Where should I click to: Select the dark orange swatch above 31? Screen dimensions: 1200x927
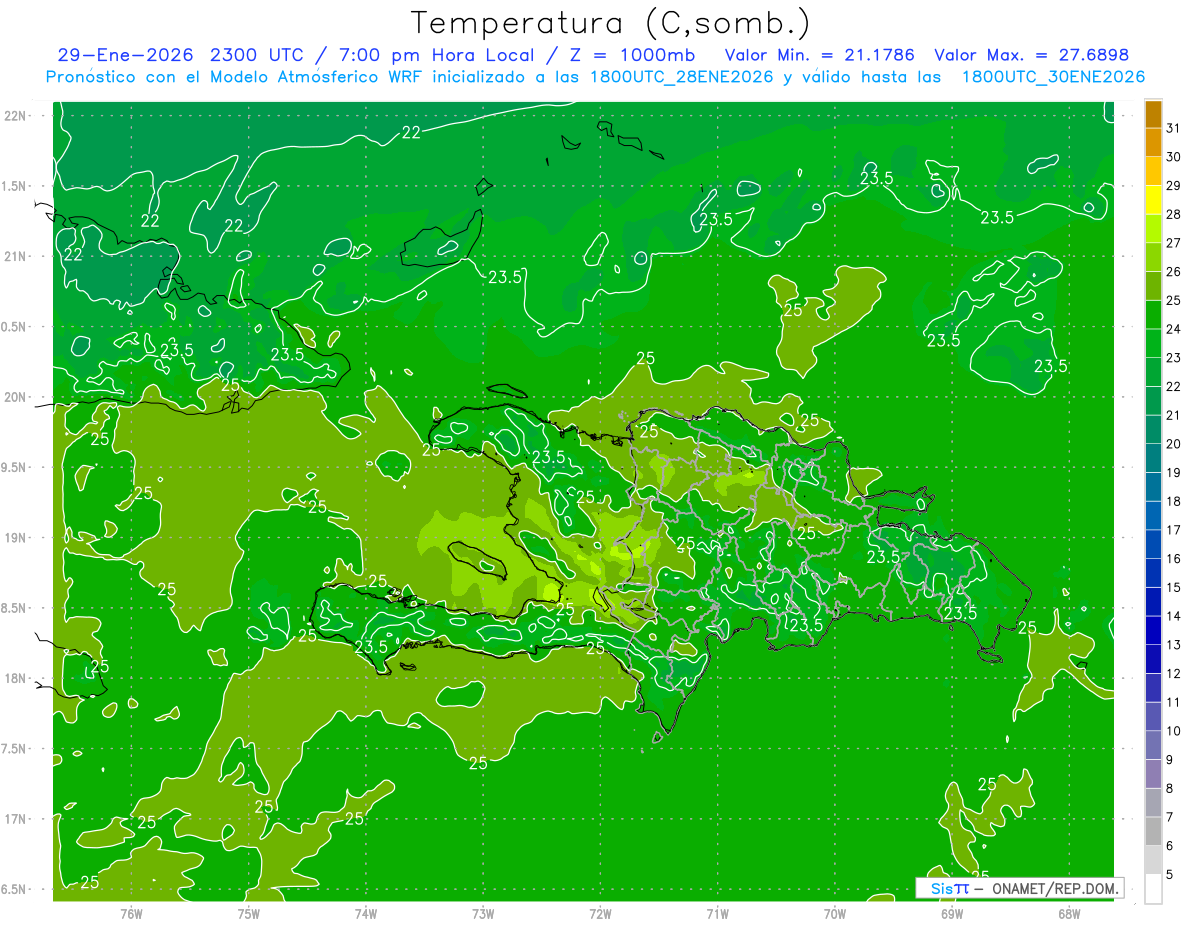[x=1153, y=114]
